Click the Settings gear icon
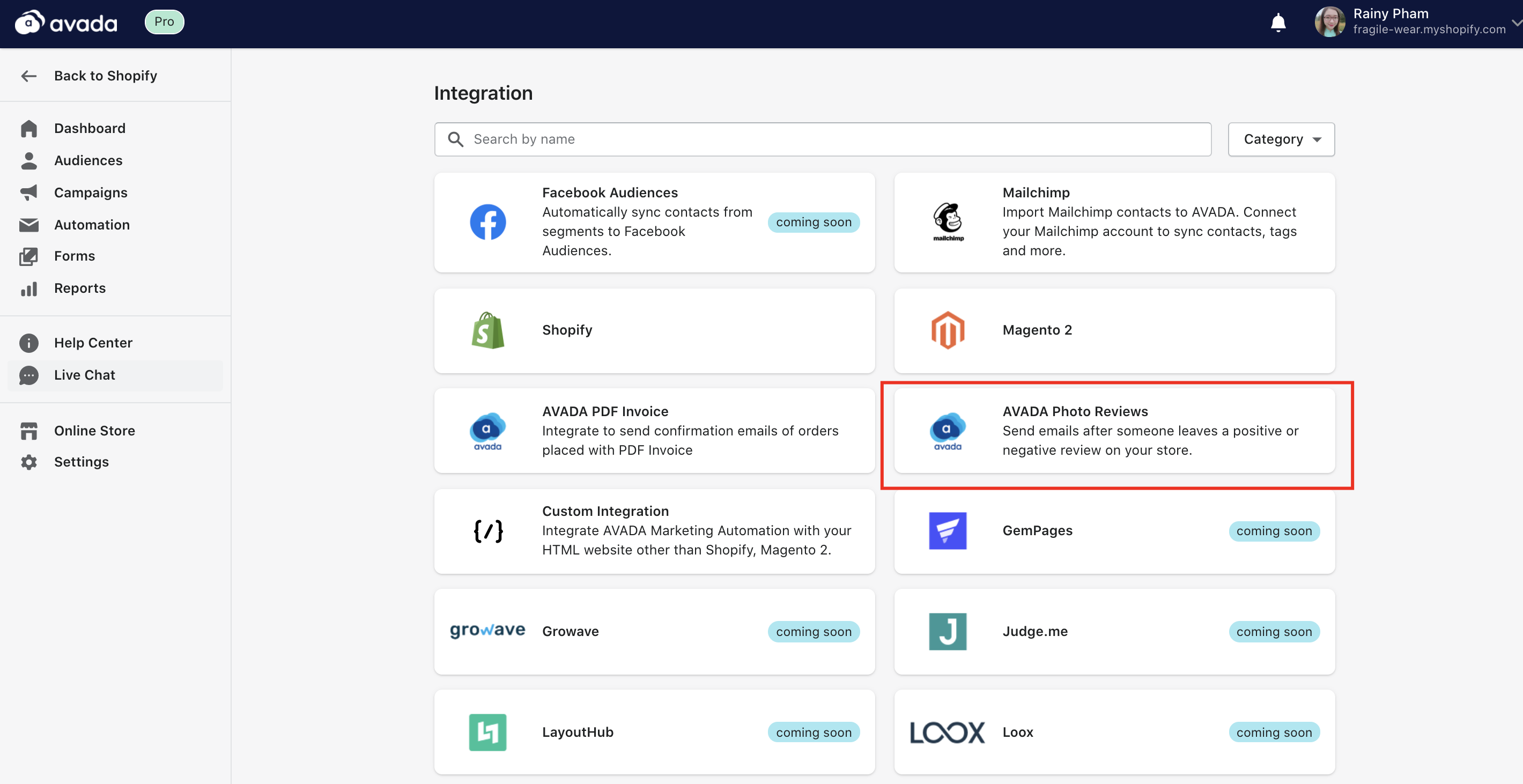Viewport: 1523px width, 784px height. (x=28, y=462)
